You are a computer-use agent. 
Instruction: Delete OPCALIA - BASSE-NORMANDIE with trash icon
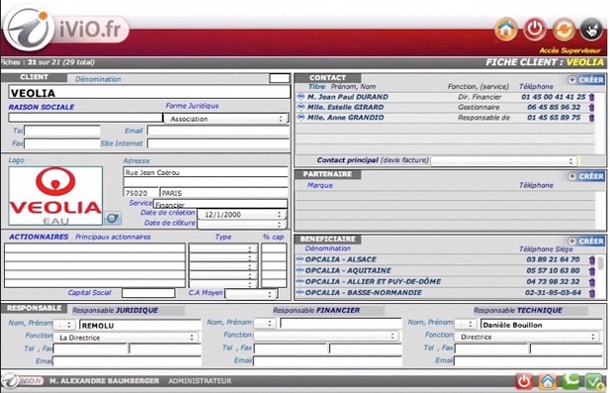(x=592, y=293)
